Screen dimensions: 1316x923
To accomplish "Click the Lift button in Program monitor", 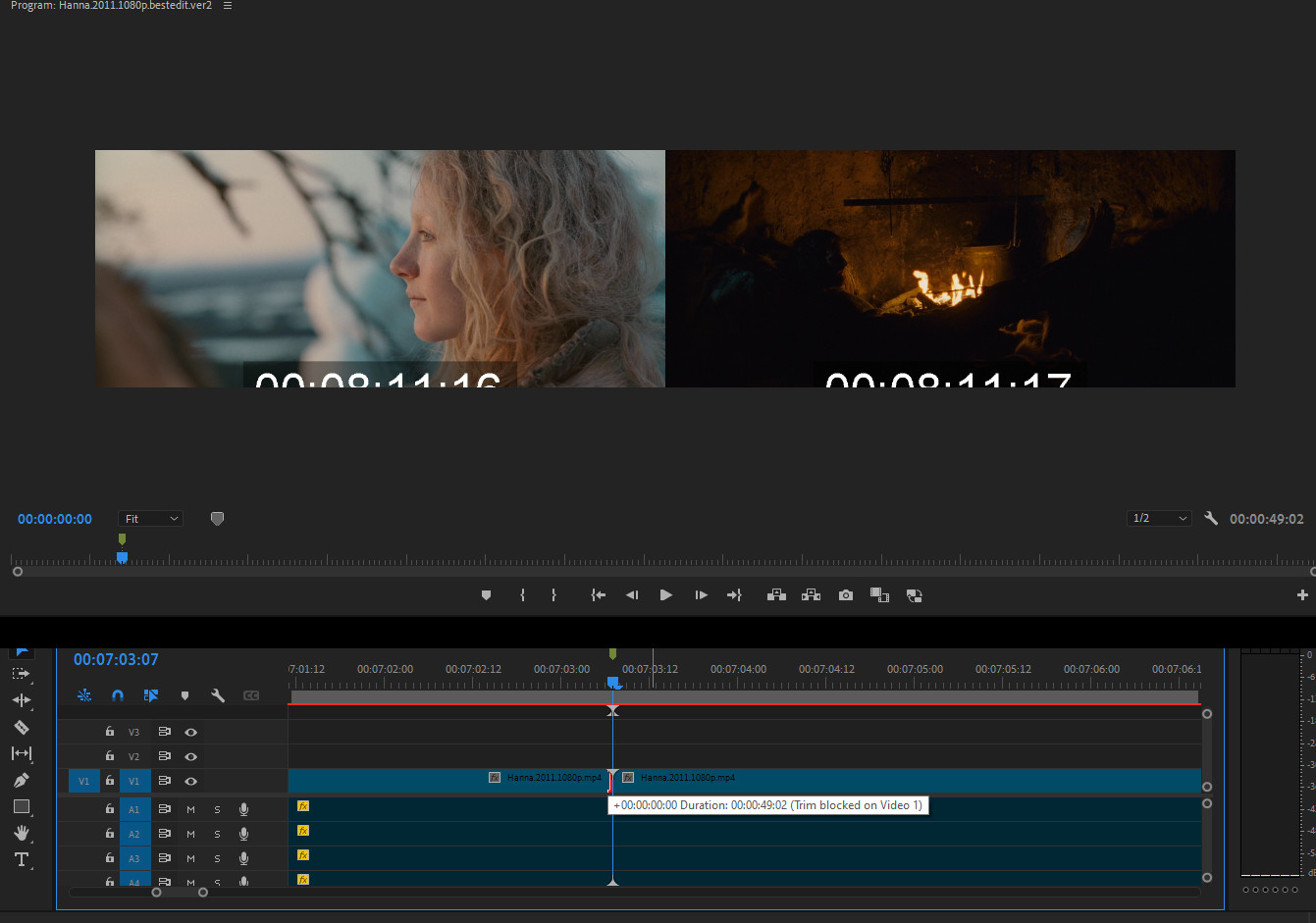I will 776,595.
